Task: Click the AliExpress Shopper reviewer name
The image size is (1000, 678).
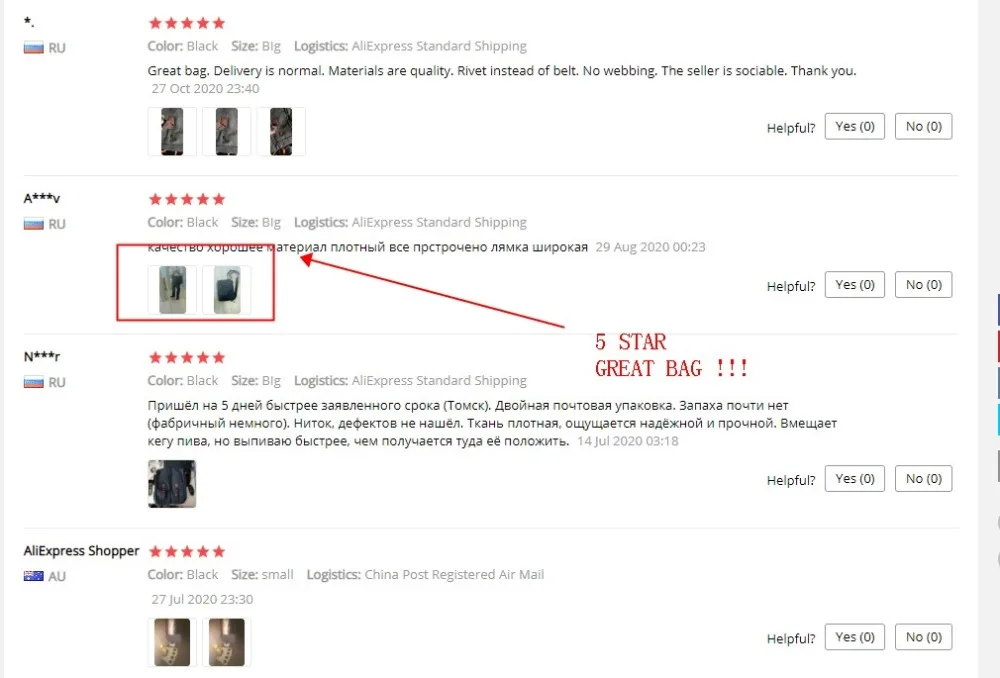Action: tap(81, 550)
